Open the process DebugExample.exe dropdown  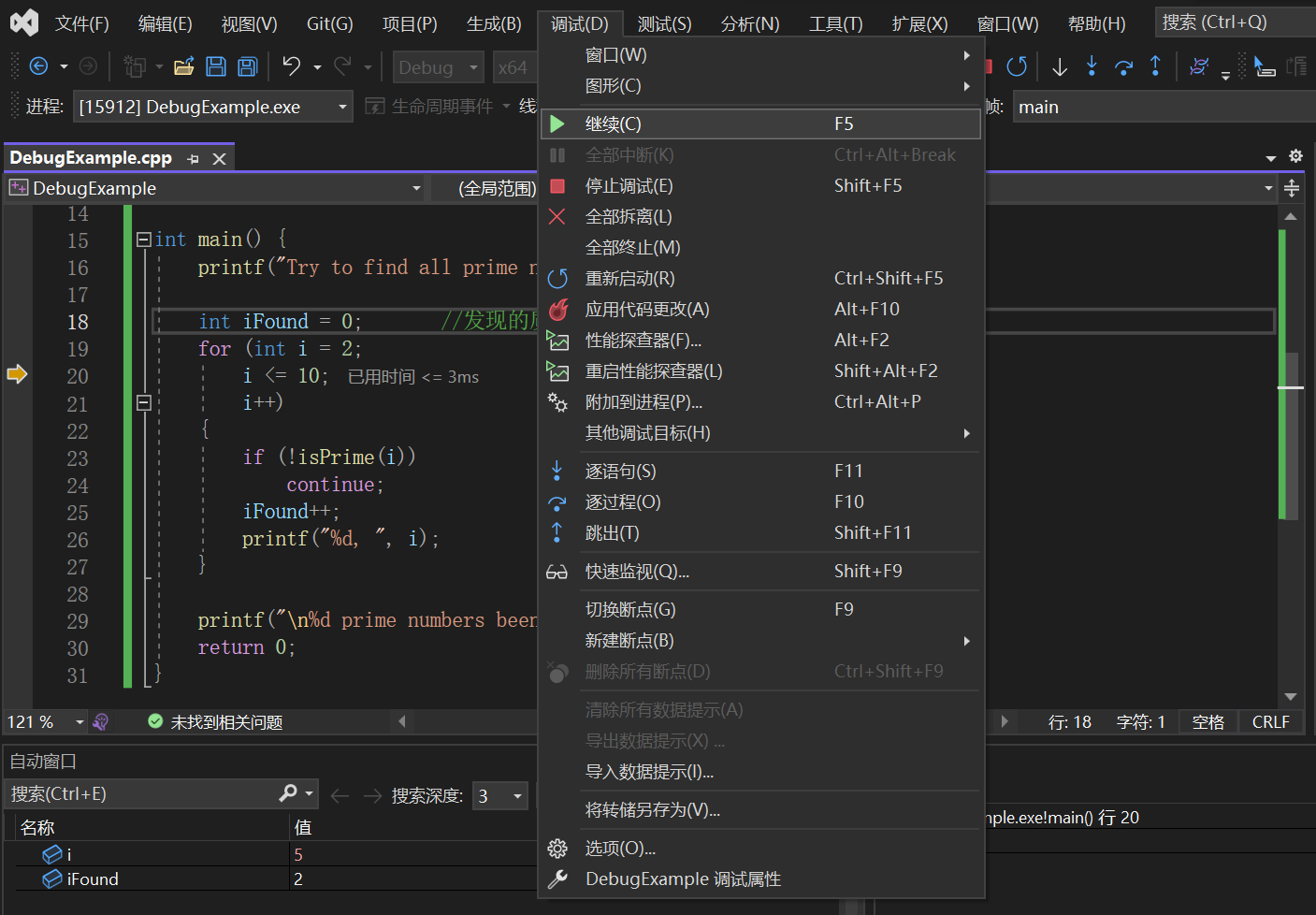pos(213,107)
